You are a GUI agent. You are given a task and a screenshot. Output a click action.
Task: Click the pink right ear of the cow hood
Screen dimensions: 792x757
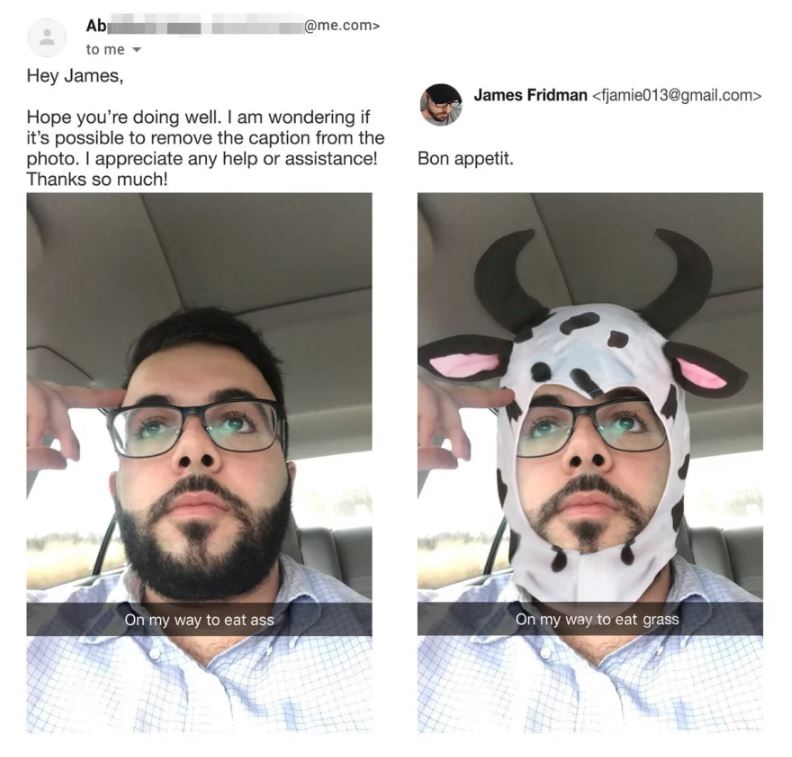(x=707, y=370)
